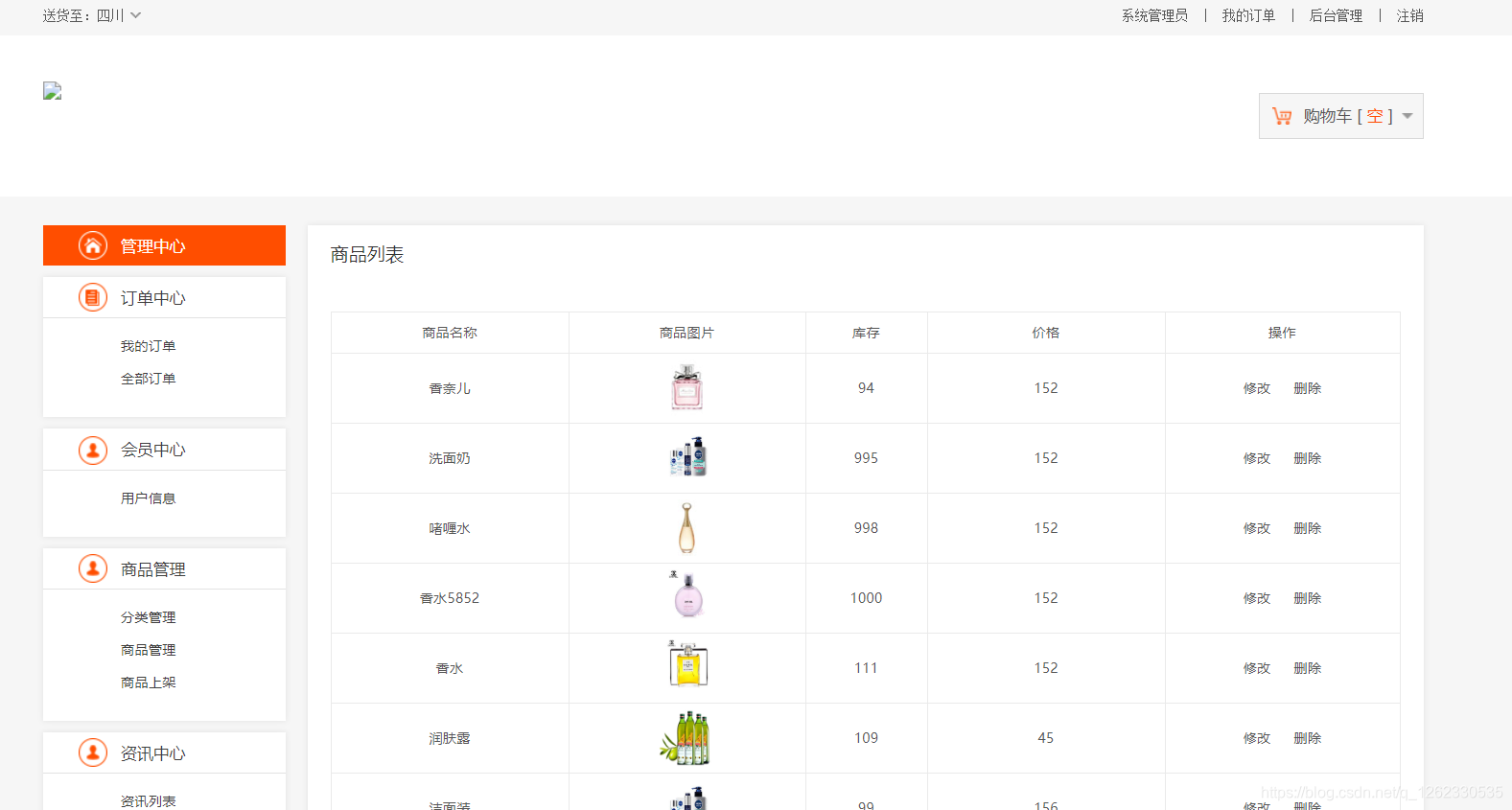Click 修改 for 啫喱水
The width and height of the screenshot is (1512, 810).
pos(1256,528)
